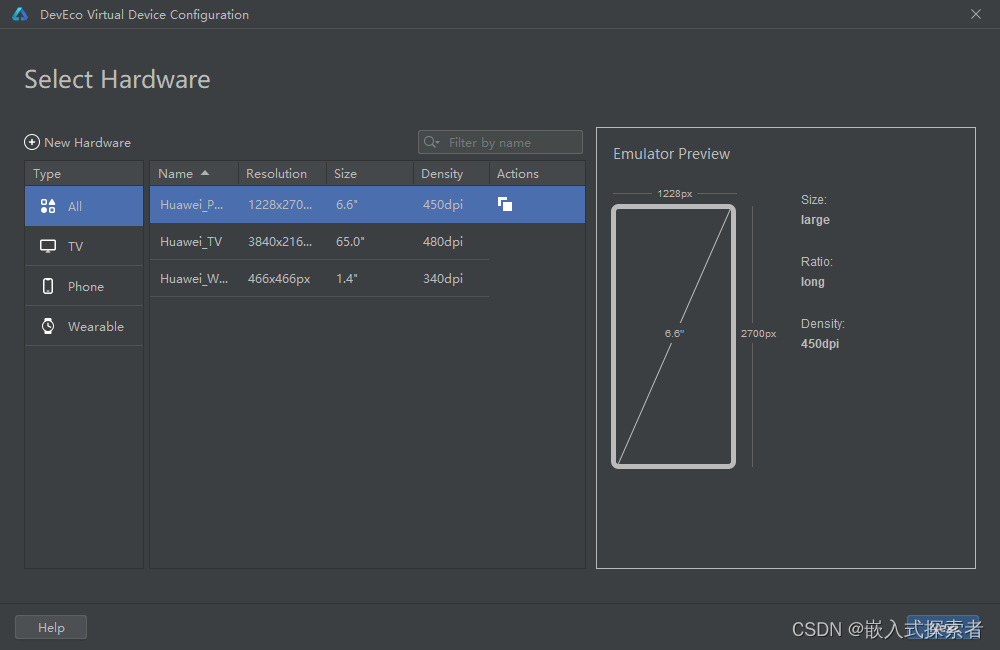Sort by the Name column header
Image resolution: width=1000 pixels, height=650 pixels.
tap(194, 174)
